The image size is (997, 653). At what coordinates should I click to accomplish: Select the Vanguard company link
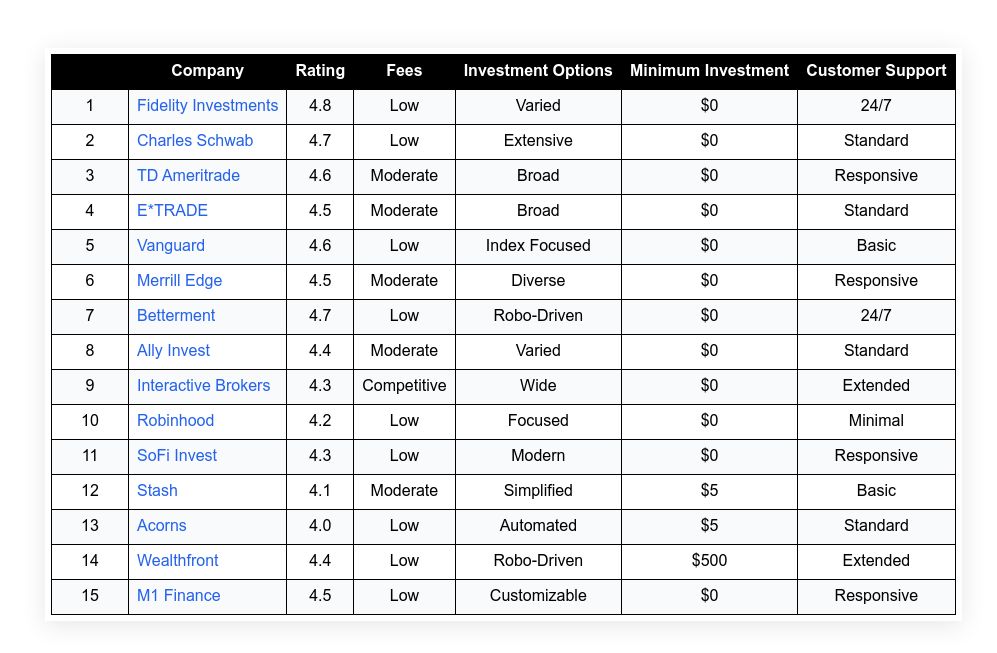point(171,246)
